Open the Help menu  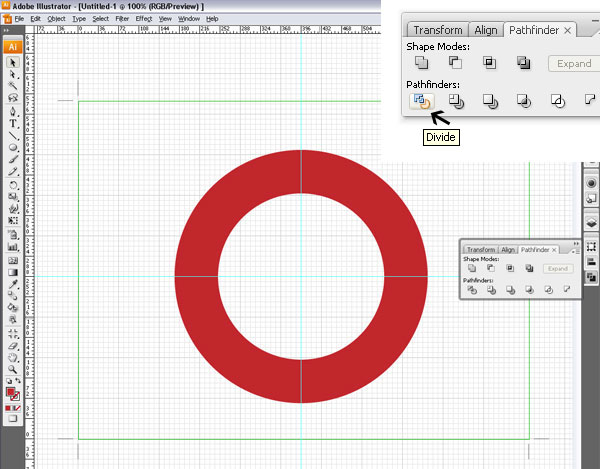[212, 18]
